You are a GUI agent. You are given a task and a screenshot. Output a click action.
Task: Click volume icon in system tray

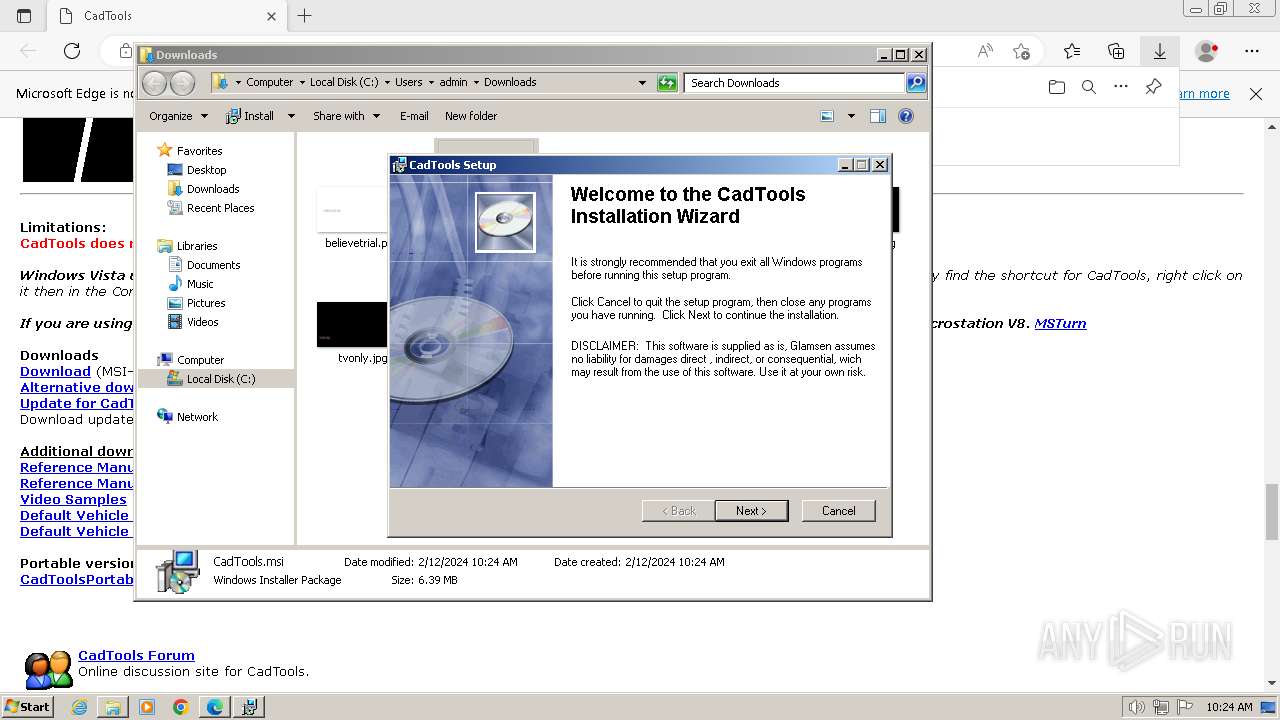click(x=1136, y=707)
